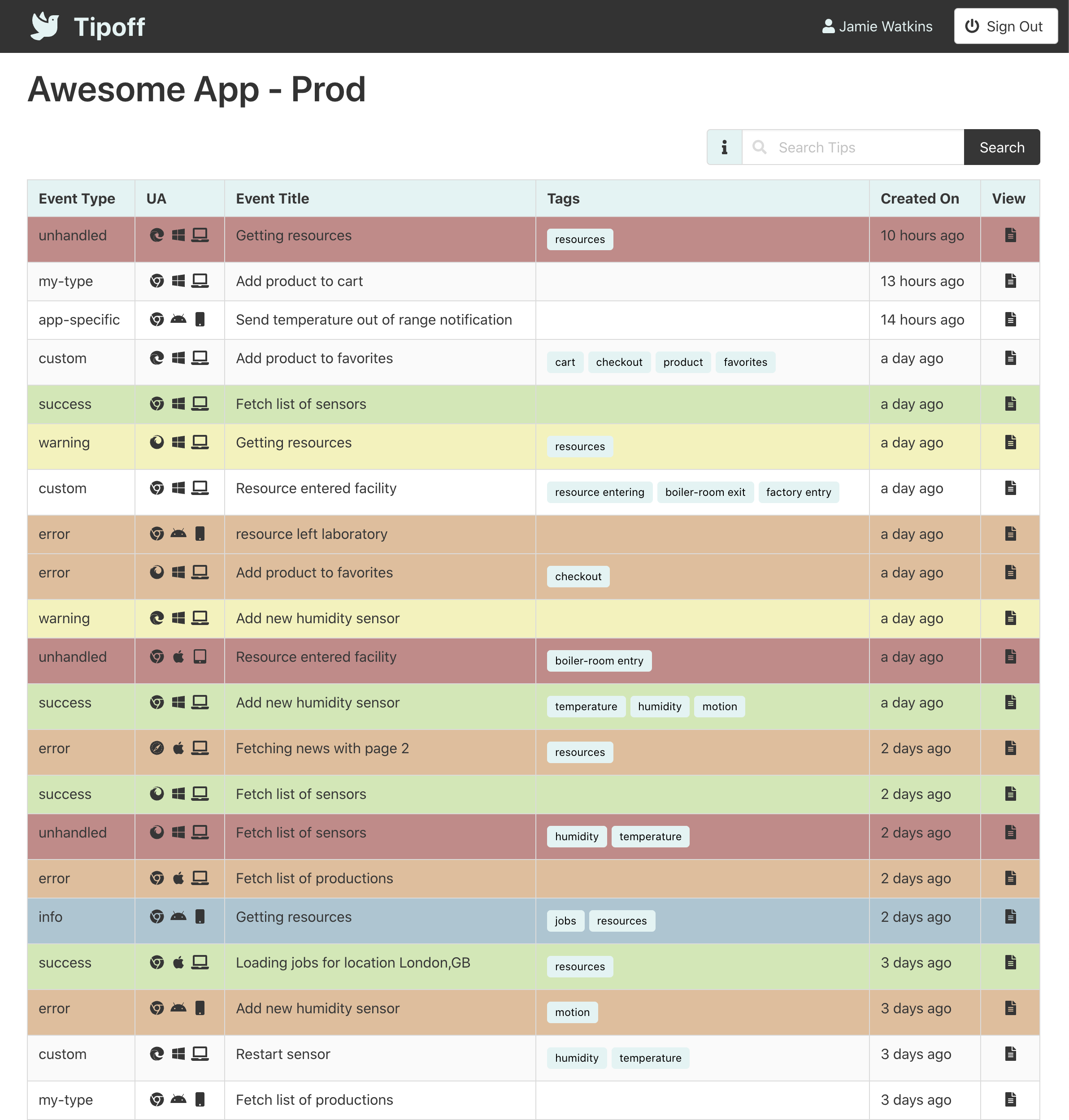The width and height of the screenshot is (1069, 1120).
Task: Select the favorites tag
Action: click(x=745, y=362)
